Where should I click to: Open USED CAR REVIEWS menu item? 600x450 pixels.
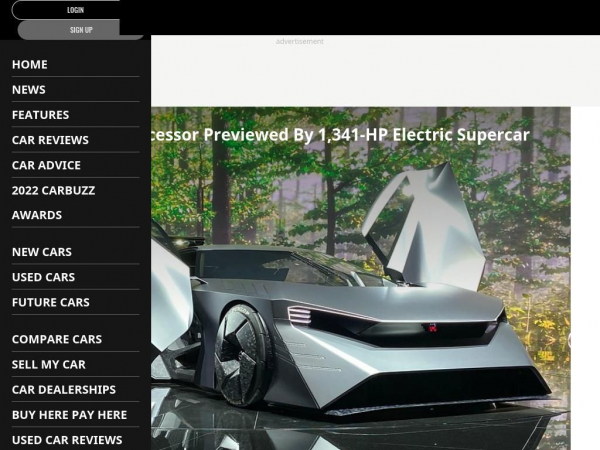(x=67, y=439)
